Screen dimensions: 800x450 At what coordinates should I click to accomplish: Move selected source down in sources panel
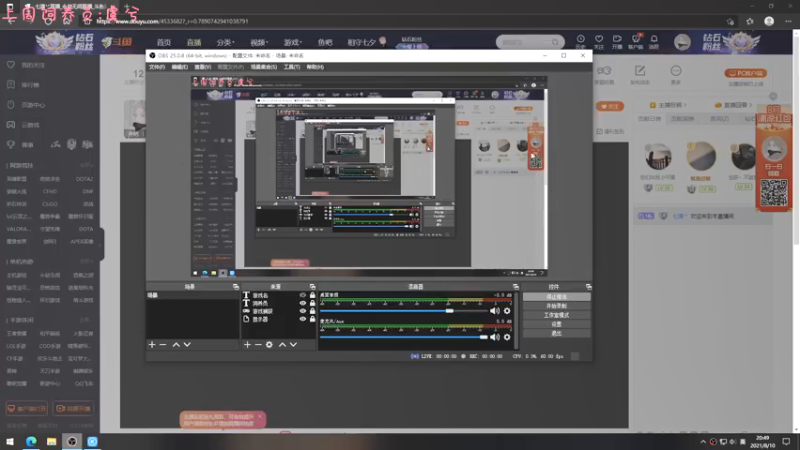[x=293, y=345]
